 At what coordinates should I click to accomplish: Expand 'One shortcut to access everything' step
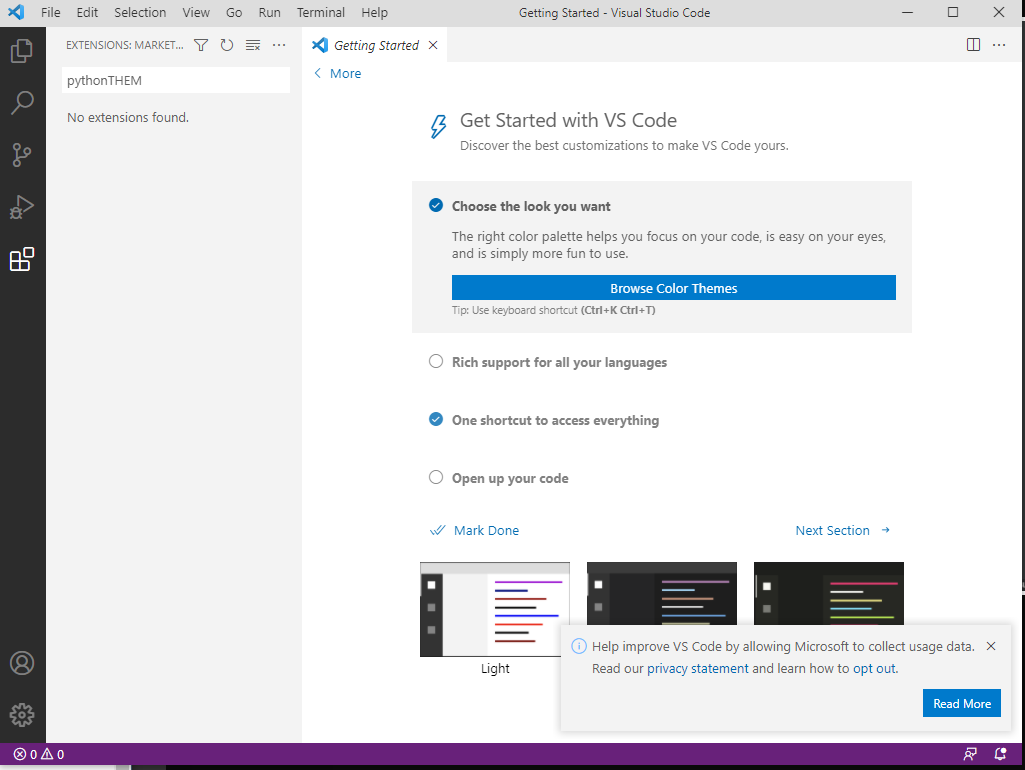[x=555, y=420]
